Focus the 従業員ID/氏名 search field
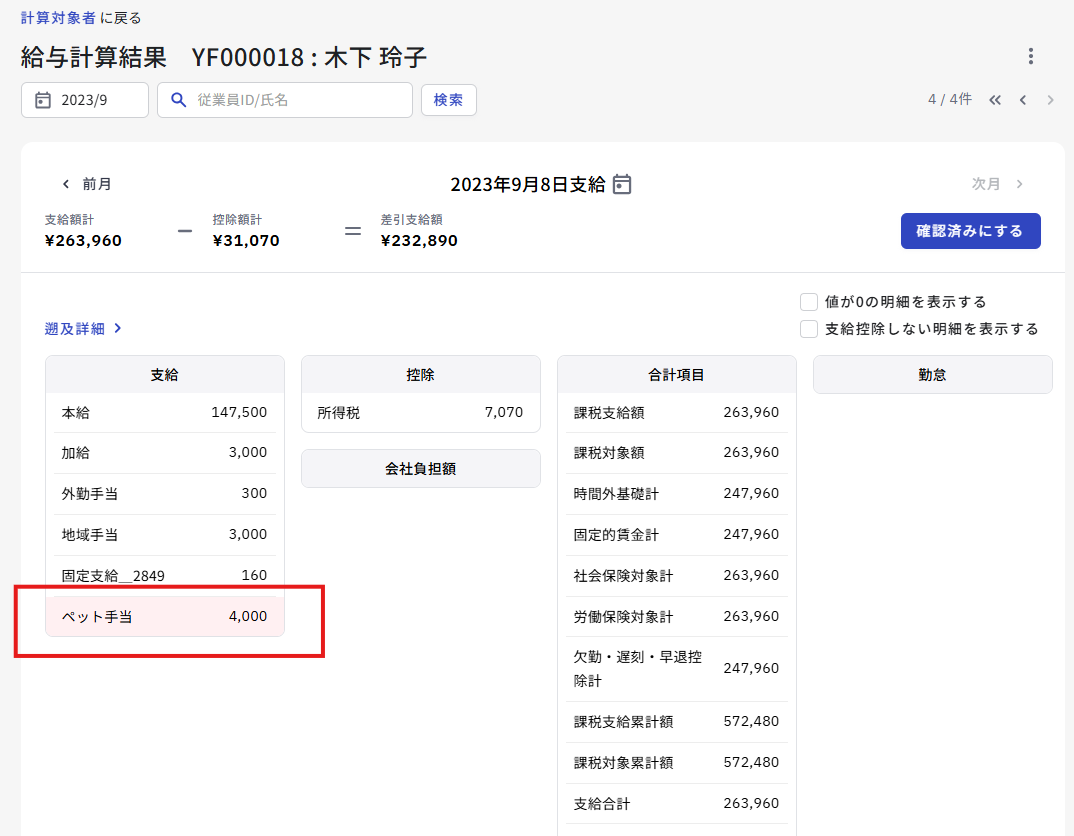Viewport: 1074px width, 836px height. (x=284, y=100)
